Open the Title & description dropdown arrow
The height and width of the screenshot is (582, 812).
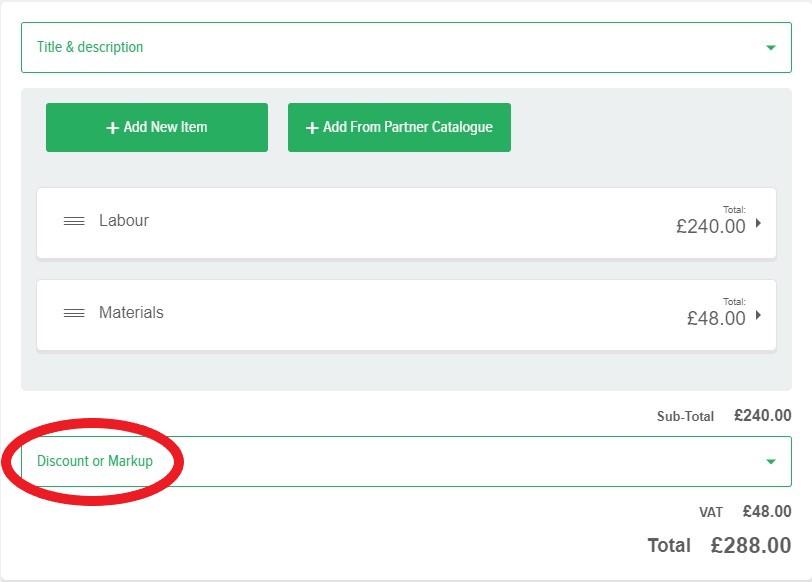pyautogui.click(x=770, y=48)
